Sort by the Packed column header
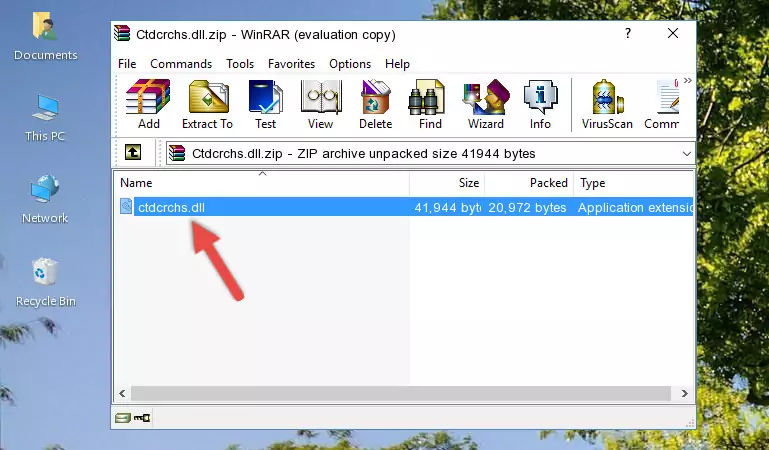The height and width of the screenshot is (450, 769). (x=529, y=183)
